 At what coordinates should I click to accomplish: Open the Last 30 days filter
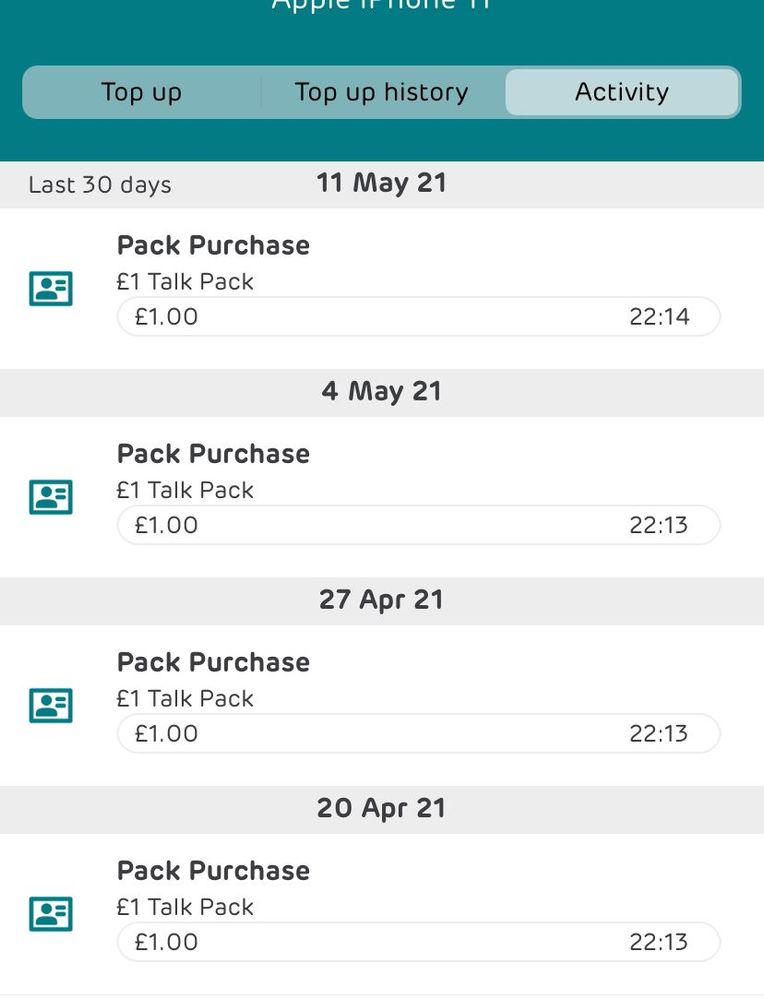(100, 185)
